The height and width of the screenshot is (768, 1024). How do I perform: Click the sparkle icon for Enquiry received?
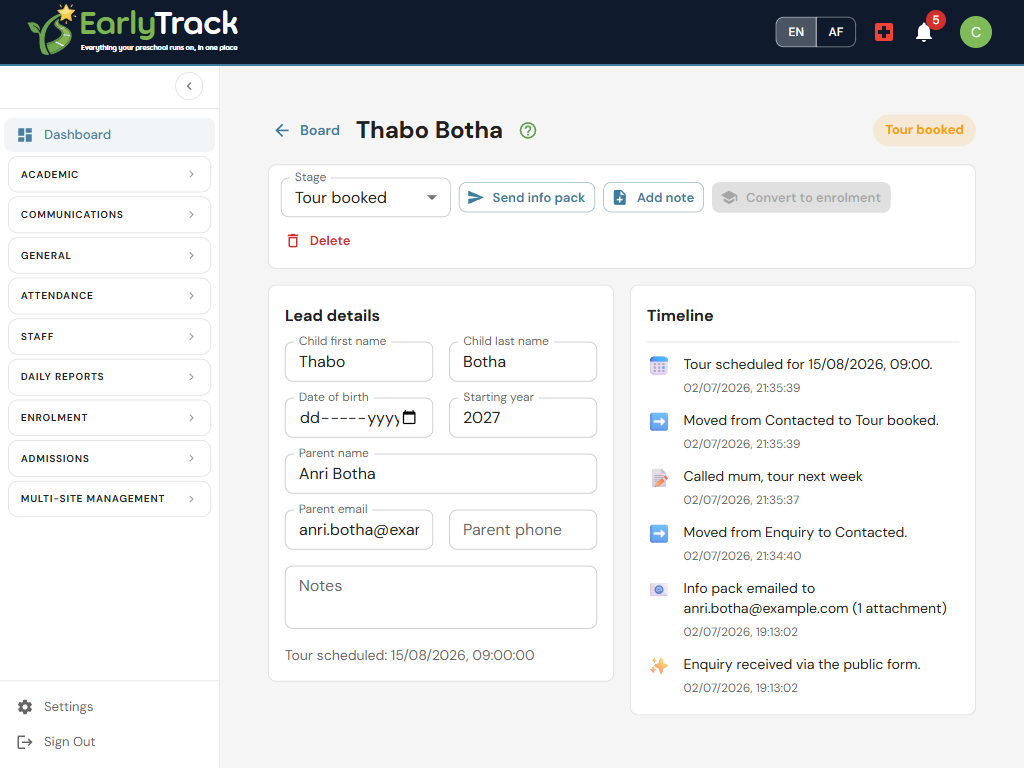[x=659, y=665]
